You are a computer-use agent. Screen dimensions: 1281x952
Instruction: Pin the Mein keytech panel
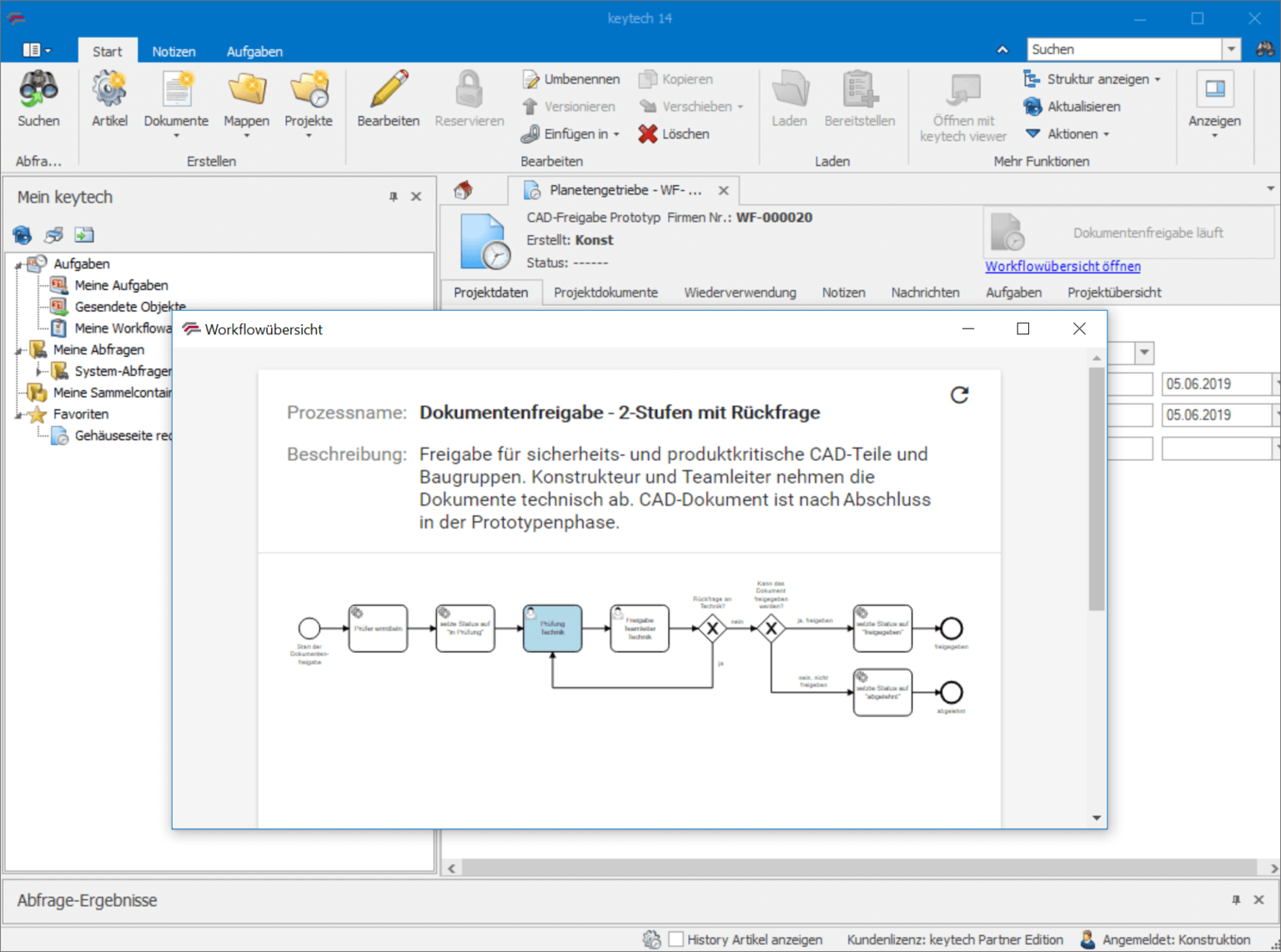[x=394, y=197]
